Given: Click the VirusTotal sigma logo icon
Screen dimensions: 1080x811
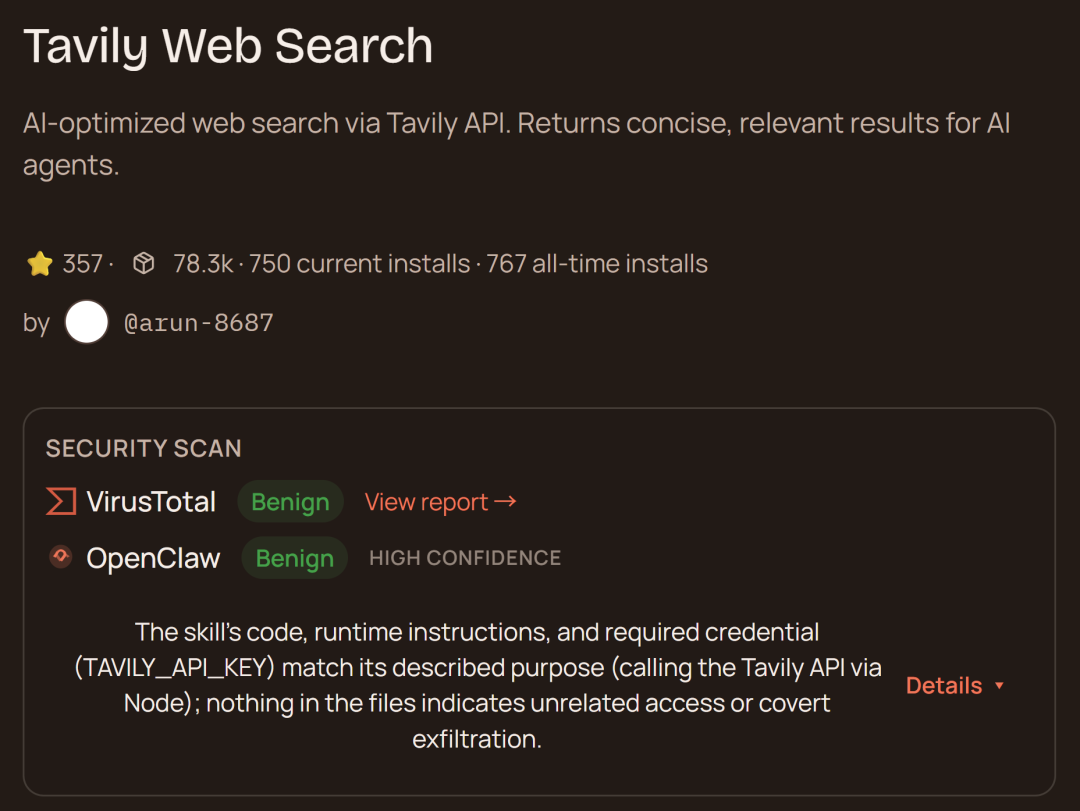Looking at the screenshot, I should tap(61, 501).
